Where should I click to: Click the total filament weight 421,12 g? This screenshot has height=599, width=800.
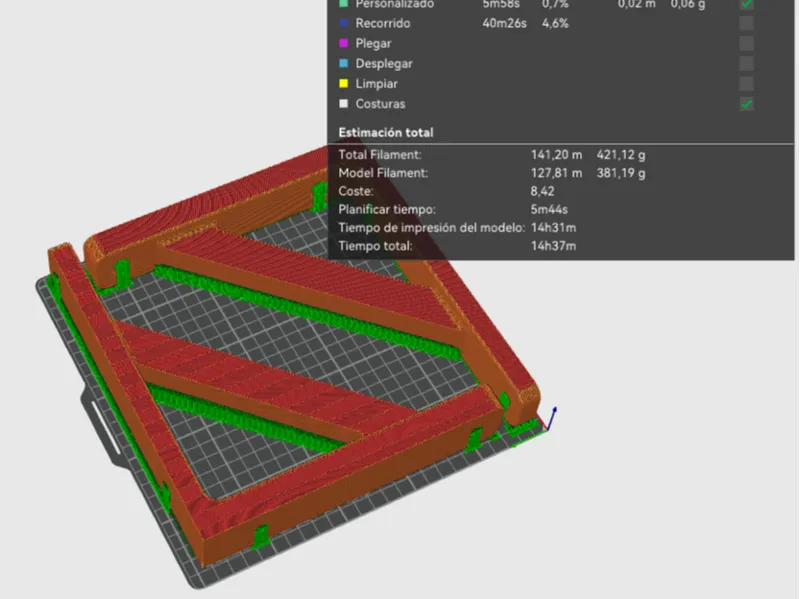(621, 155)
